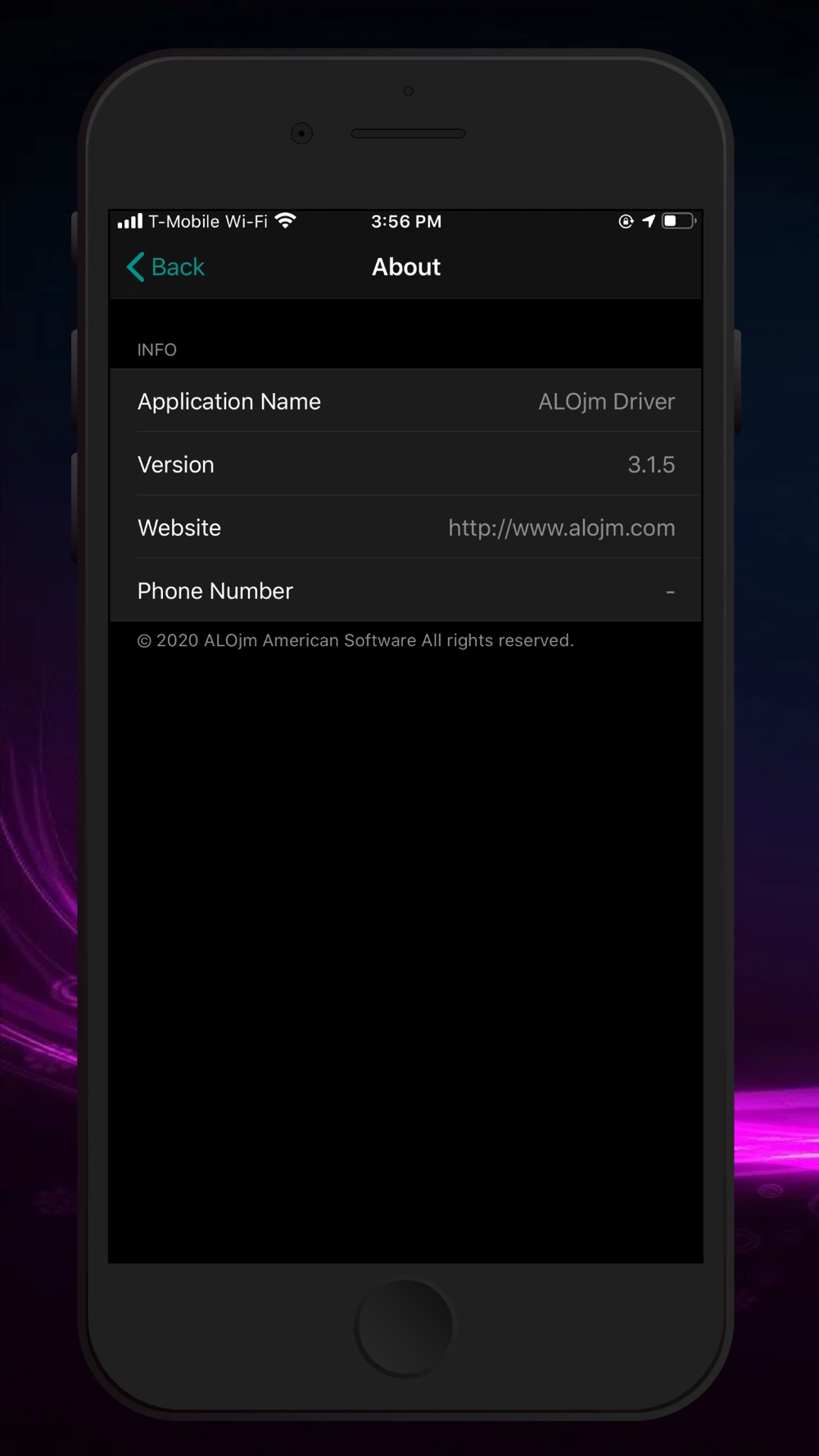Viewport: 819px width, 1456px height.
Task: Tap the 3.1.5 version number
Action: click(651, 464)
